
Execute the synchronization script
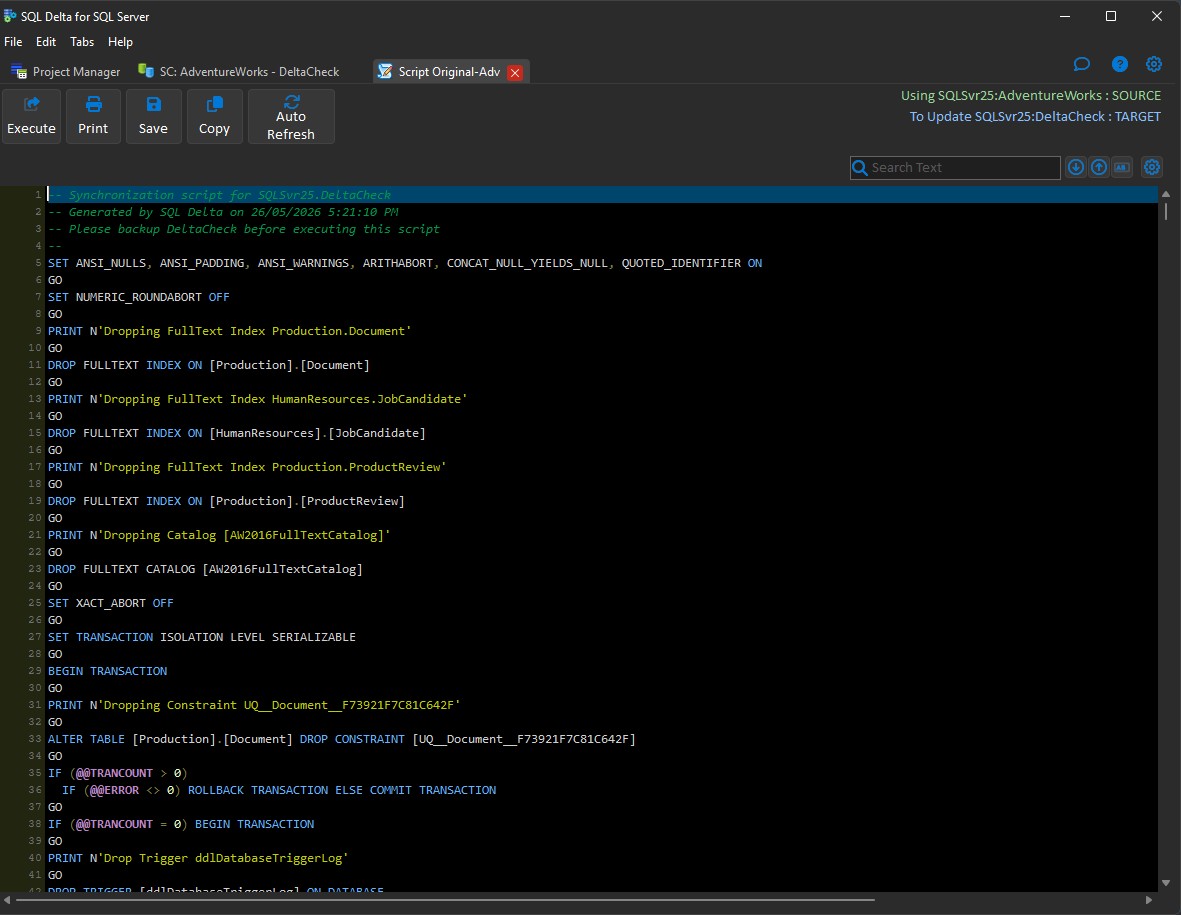[31, 116]
